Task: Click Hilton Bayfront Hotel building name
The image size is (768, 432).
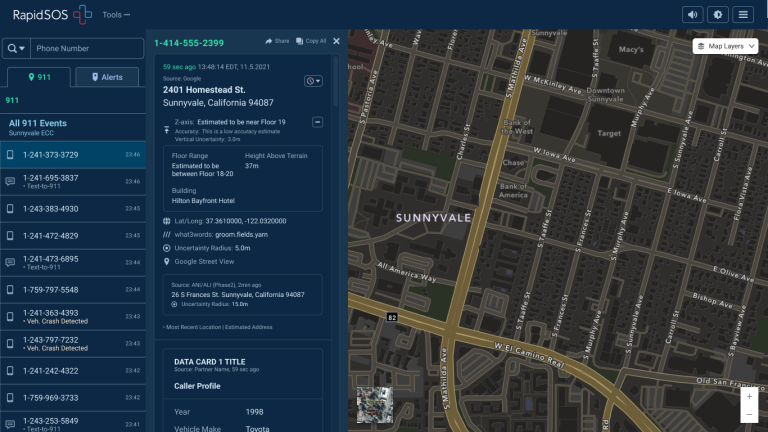Action: (203, 201)
